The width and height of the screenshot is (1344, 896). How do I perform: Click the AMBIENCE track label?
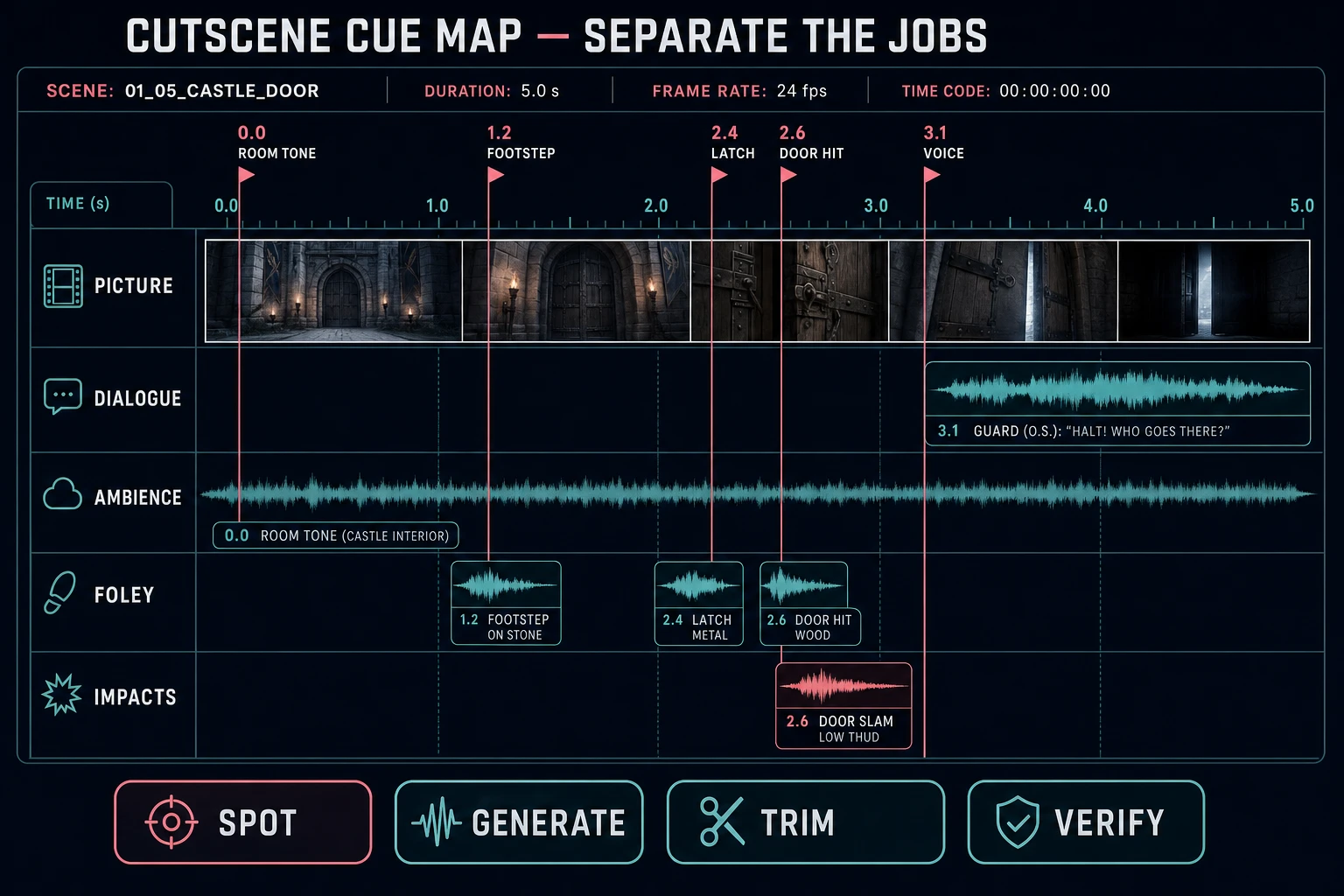pyautogui.click(x=137, y=497)
